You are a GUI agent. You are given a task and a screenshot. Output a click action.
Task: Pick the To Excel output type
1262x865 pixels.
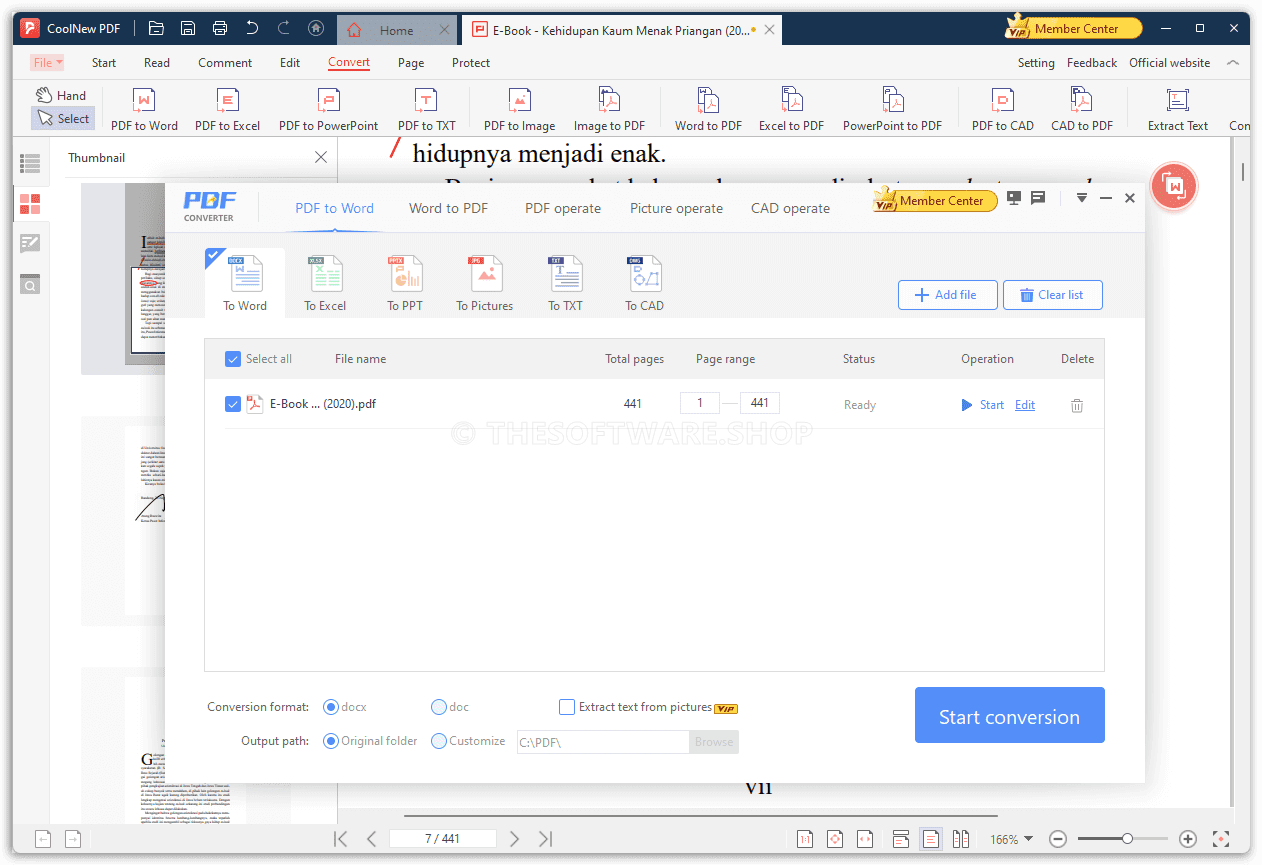pos(325,284)
